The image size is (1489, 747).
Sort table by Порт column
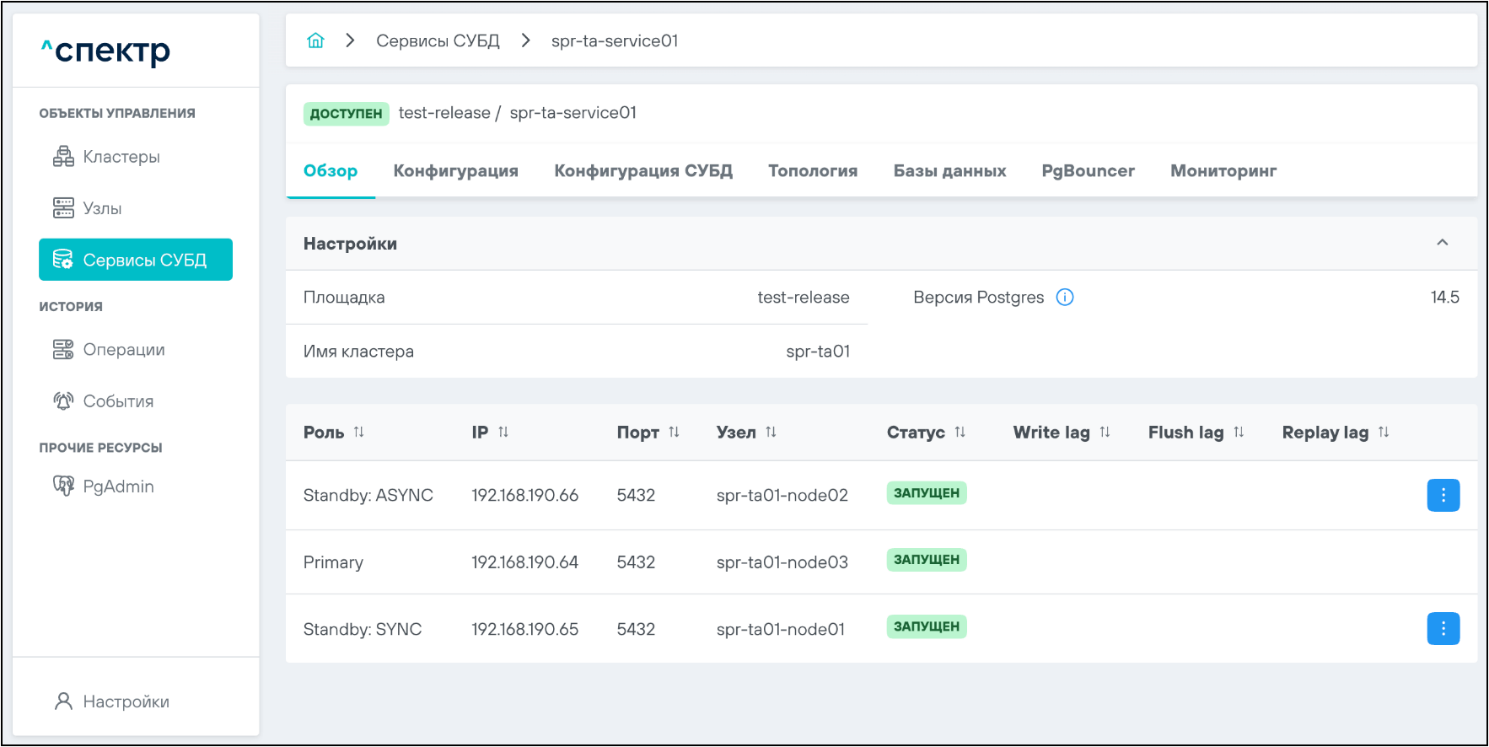pyautogui.click(x=673, y=432)
